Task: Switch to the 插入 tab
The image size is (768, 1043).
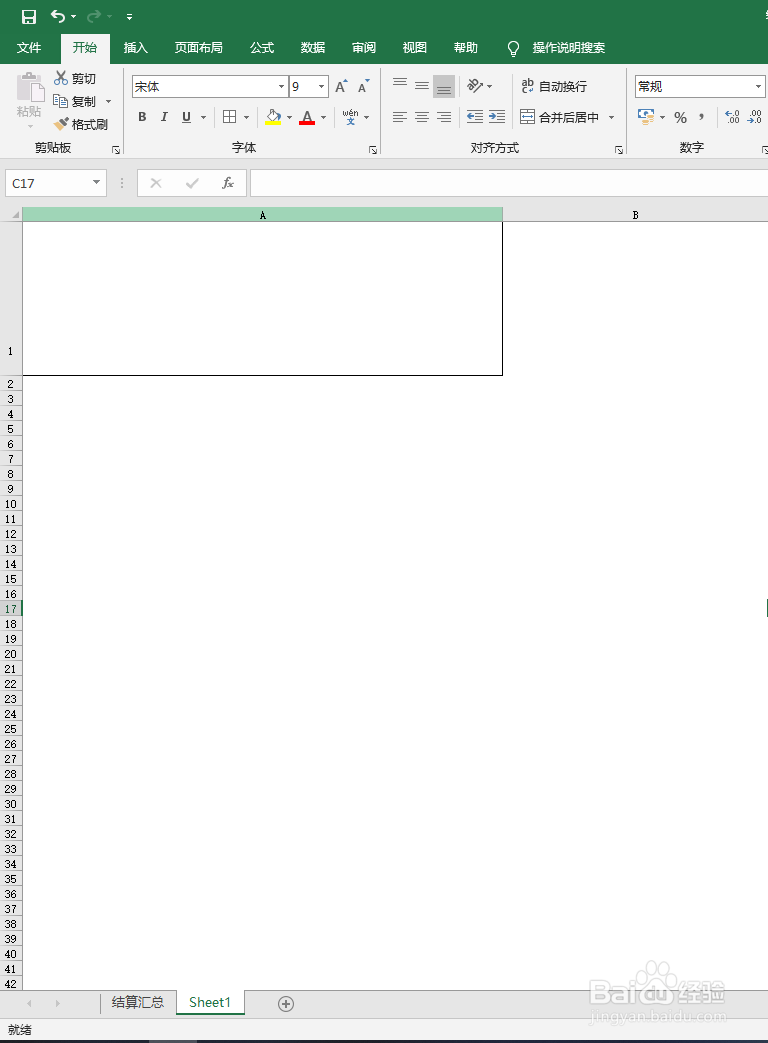Action: coord(136,47)
